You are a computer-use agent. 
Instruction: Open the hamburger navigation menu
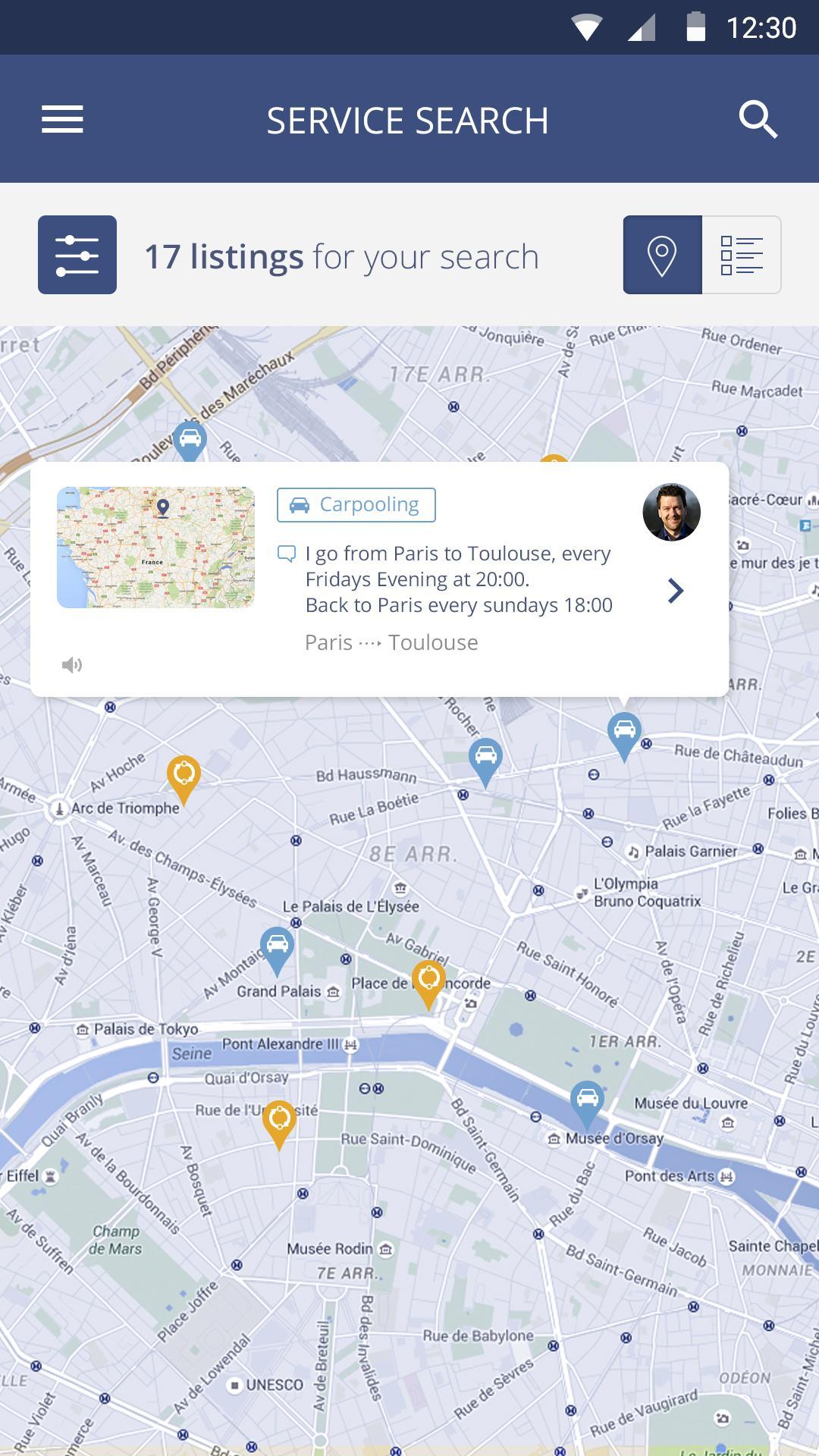(x=62, y=120)
